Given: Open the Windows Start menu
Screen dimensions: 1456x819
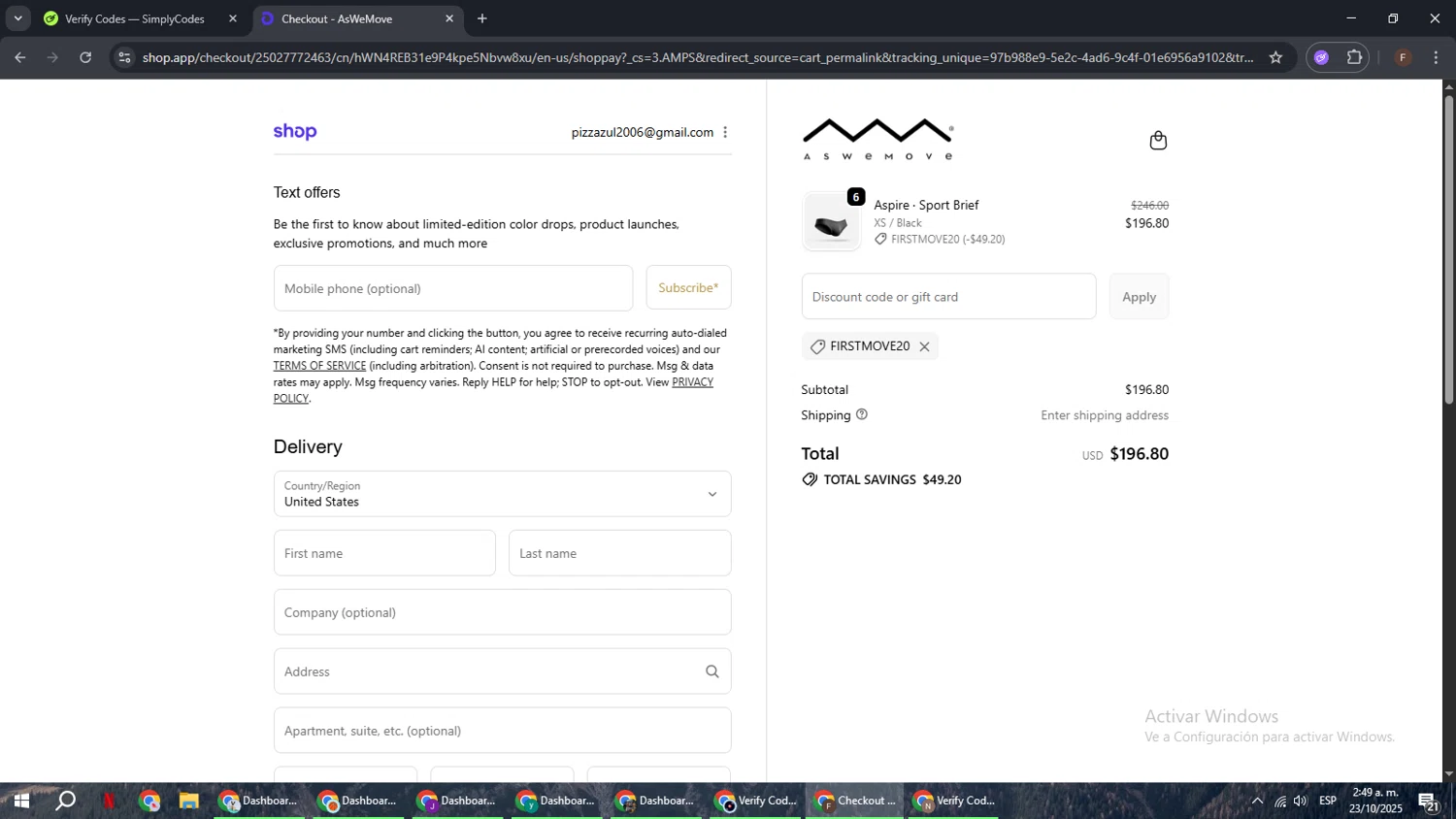Looking at the screenshot, I should pyautogui.click(x=20, y=802).
